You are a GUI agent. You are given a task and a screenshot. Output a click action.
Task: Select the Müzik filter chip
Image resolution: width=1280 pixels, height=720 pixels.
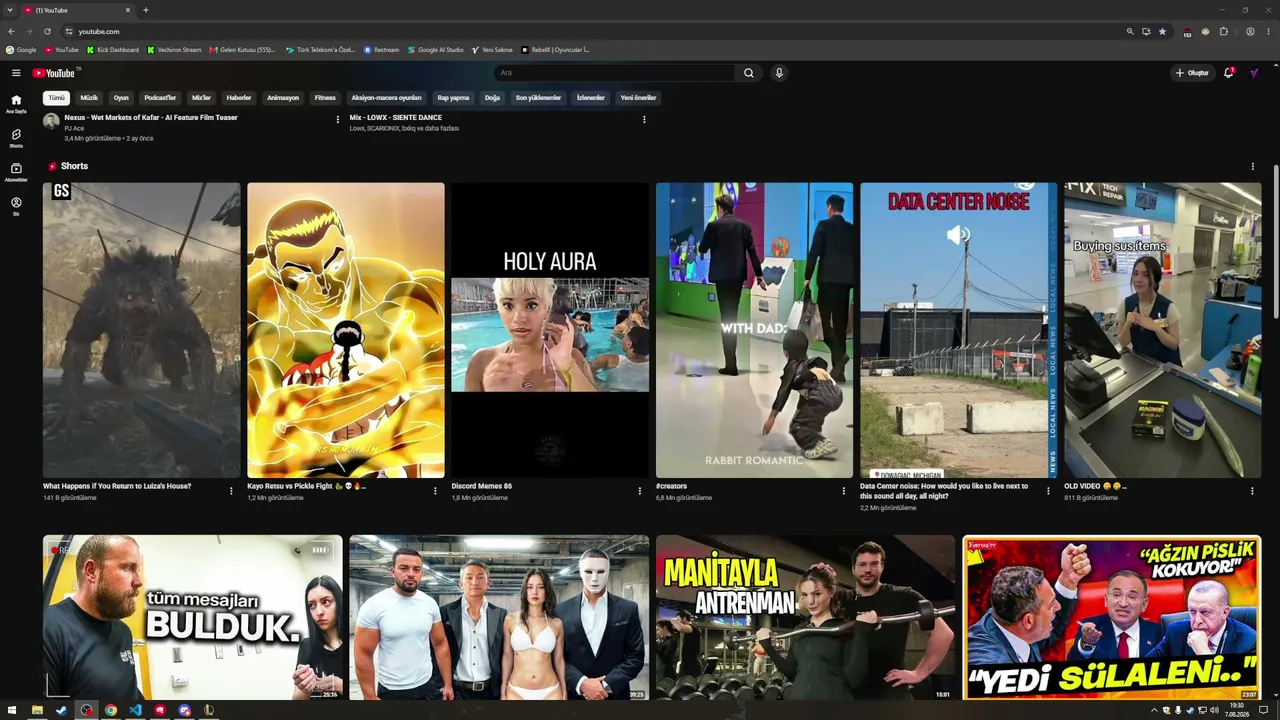coord(89,98)
